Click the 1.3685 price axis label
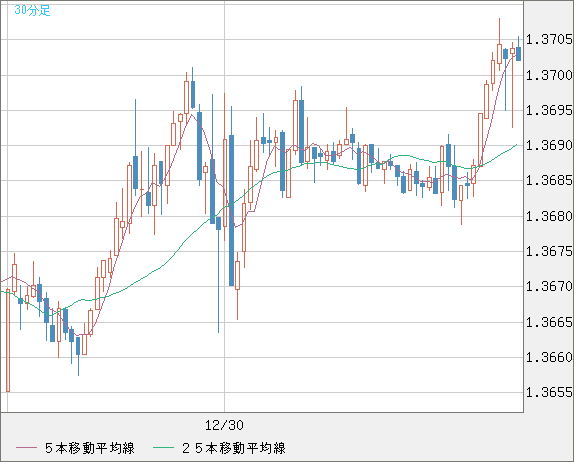574x462 pixels. 549,180
